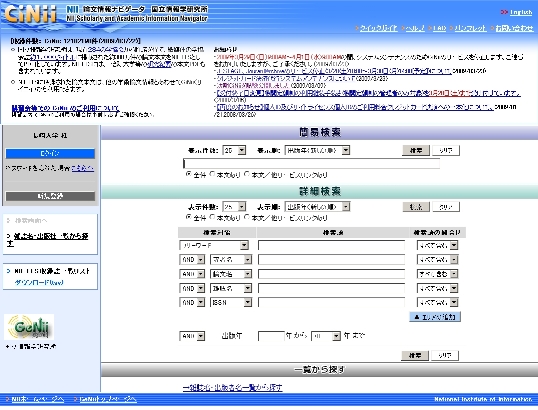Click the bottom advanced search submit button
Viewport: 538px width, 410px height.
(415, 355)
